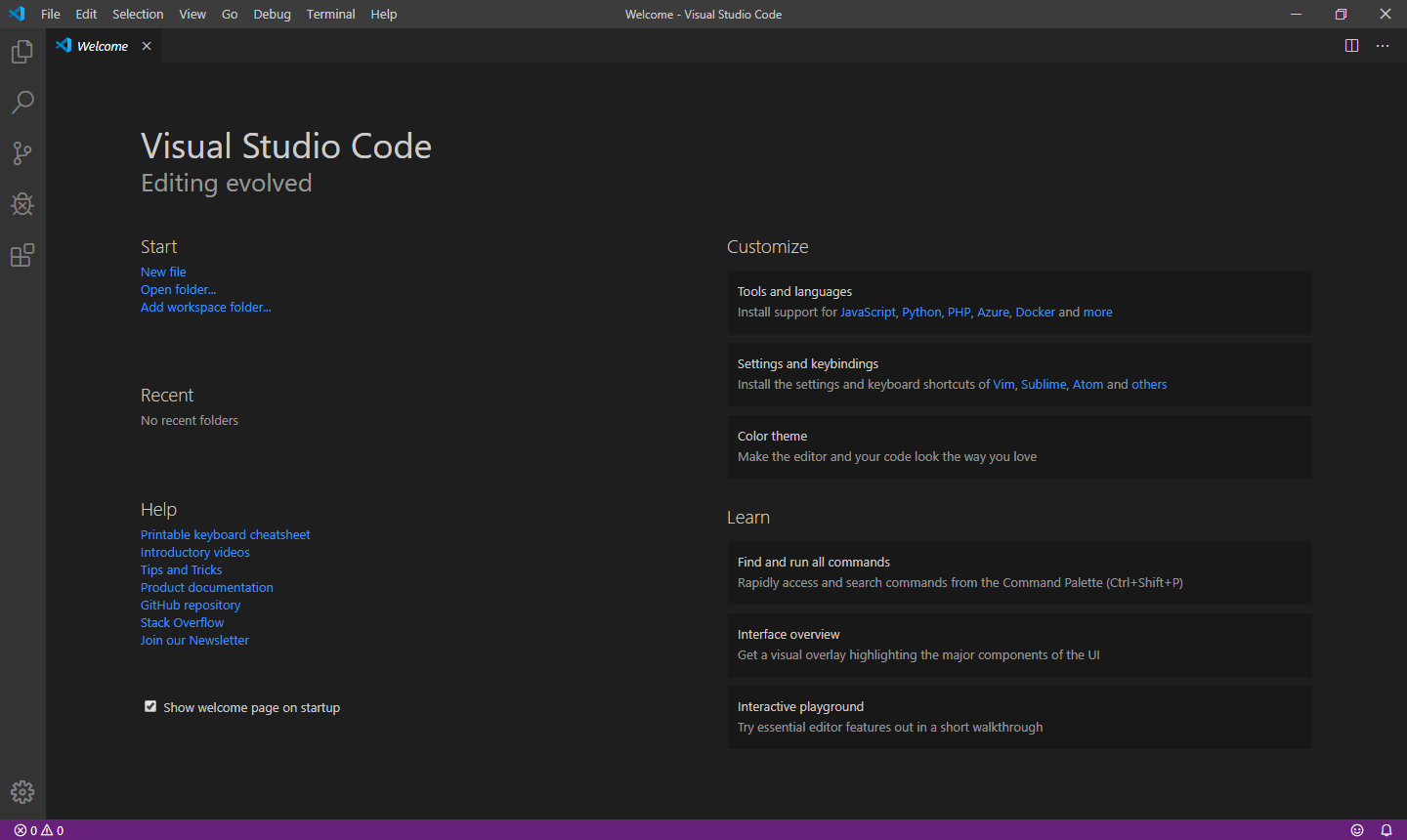Screen dimensions: 1407x840
Task: Open the File menu
Action: [51, 14]
